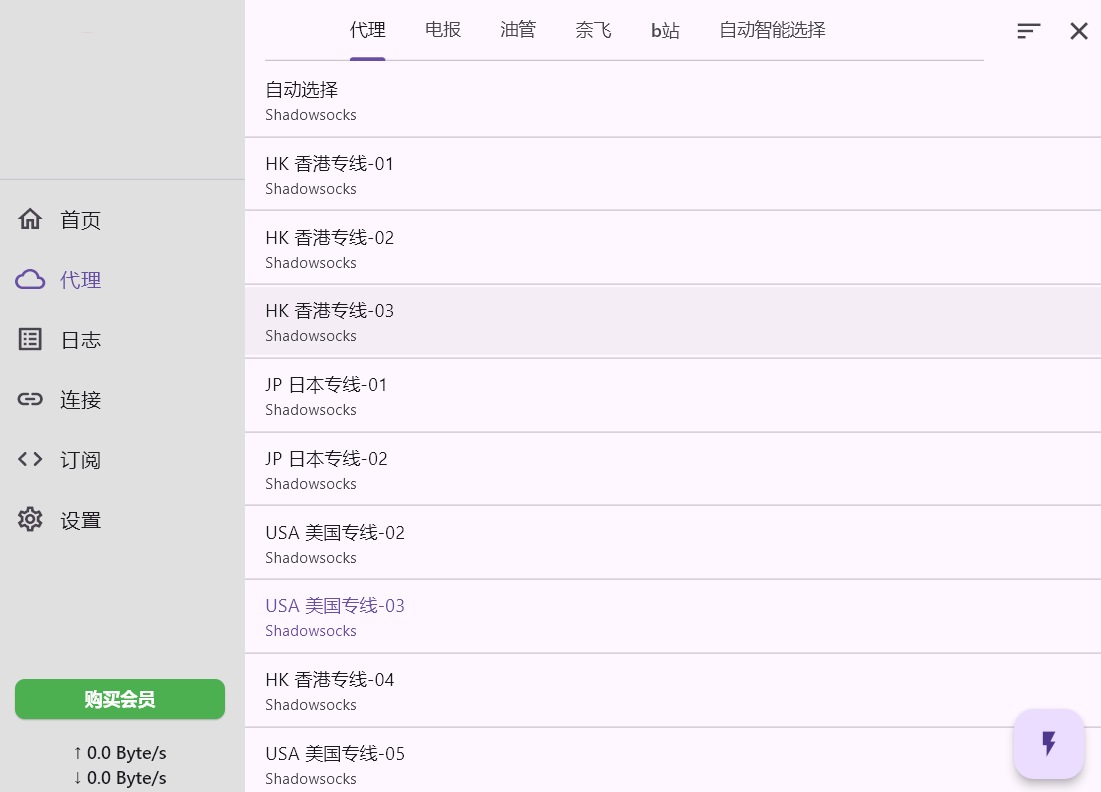Open settings via the gear icon
The image size is (1101, 792).
30,520
